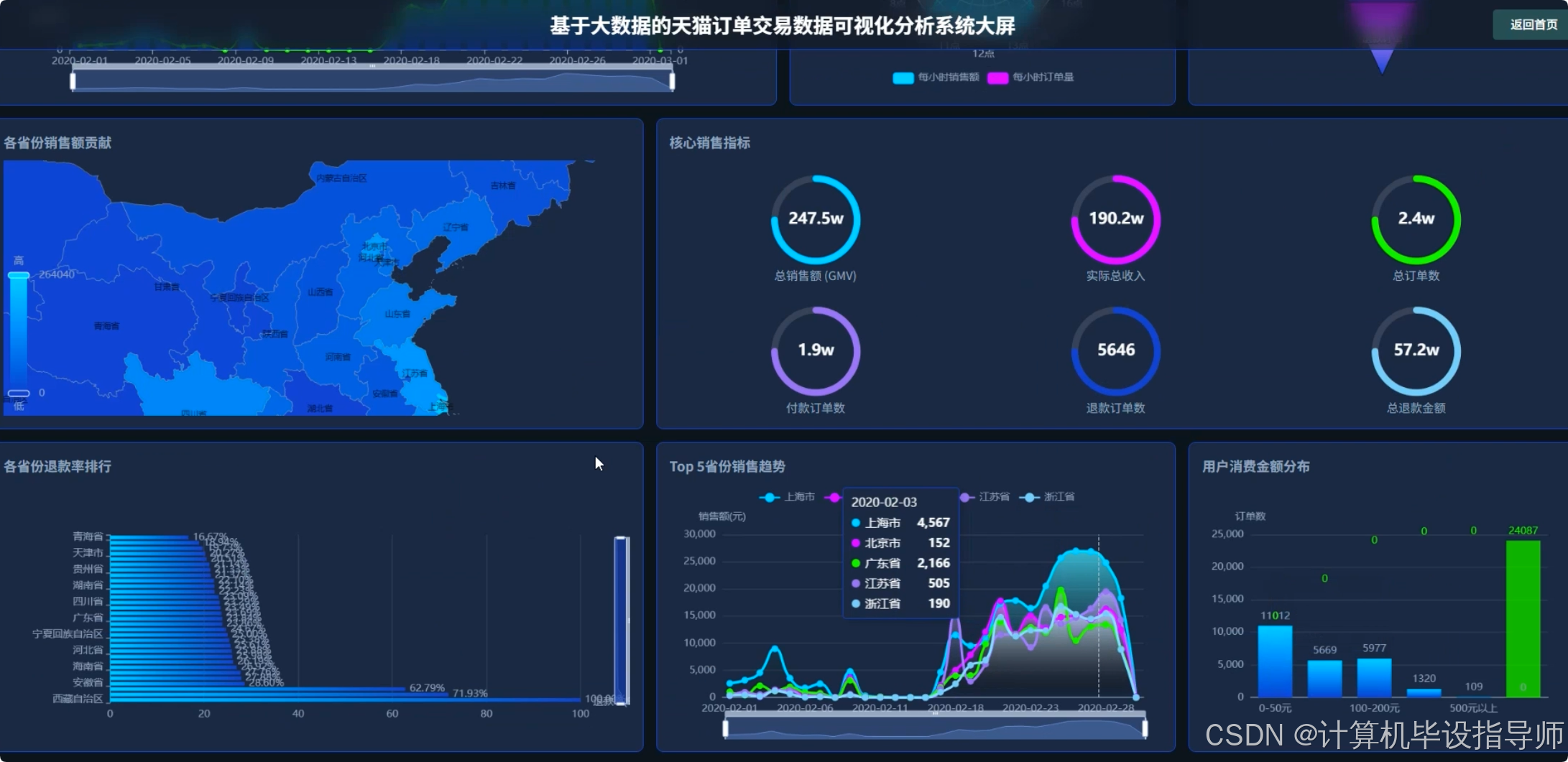Viewport: 1568px width, 762px height.
Task: Click the top handle of map color scale
Action: click(19, 275)
